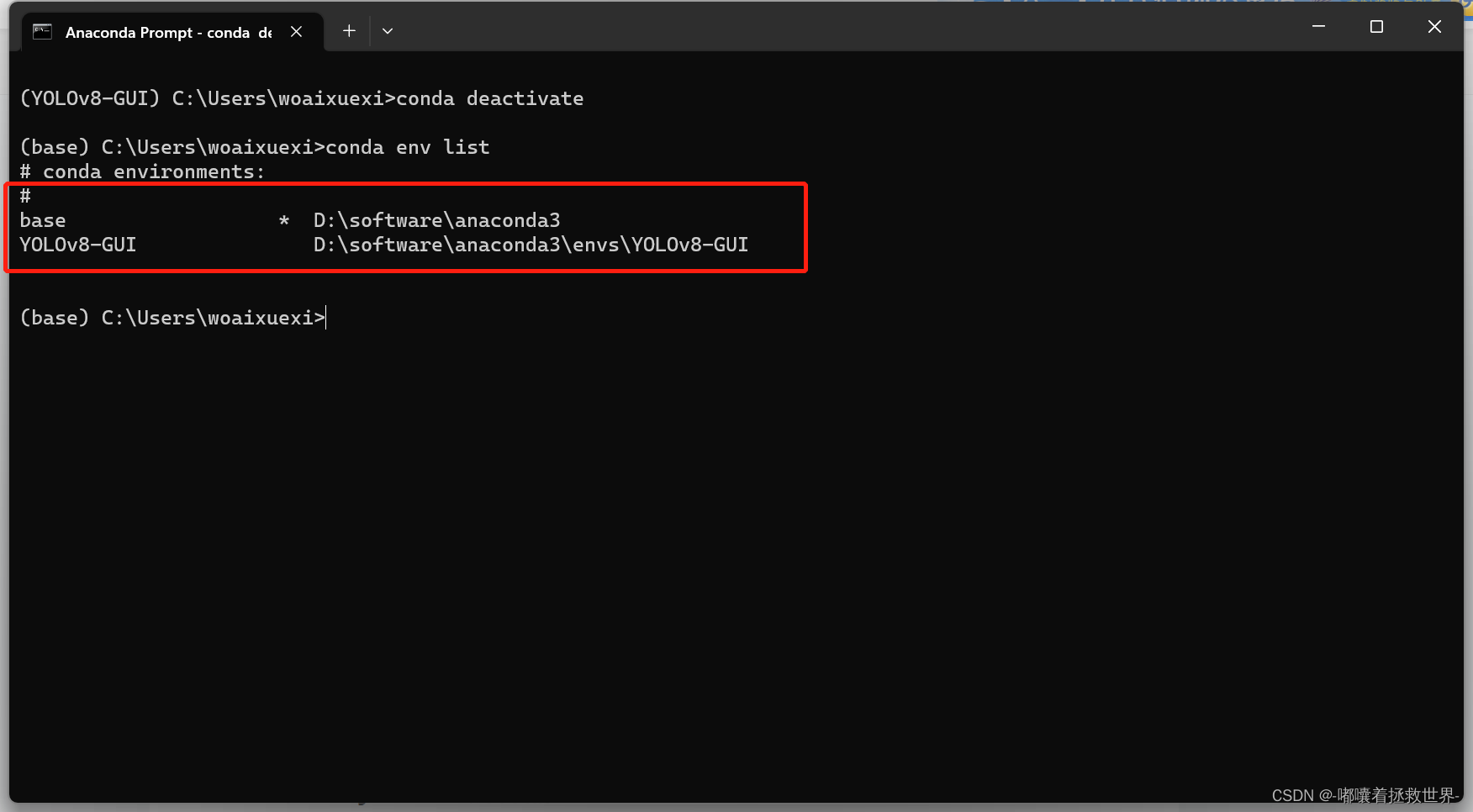This screenshot has width=1473, height=812.
Task: Click the terminal icon in the tab
Action: (42, 32)
